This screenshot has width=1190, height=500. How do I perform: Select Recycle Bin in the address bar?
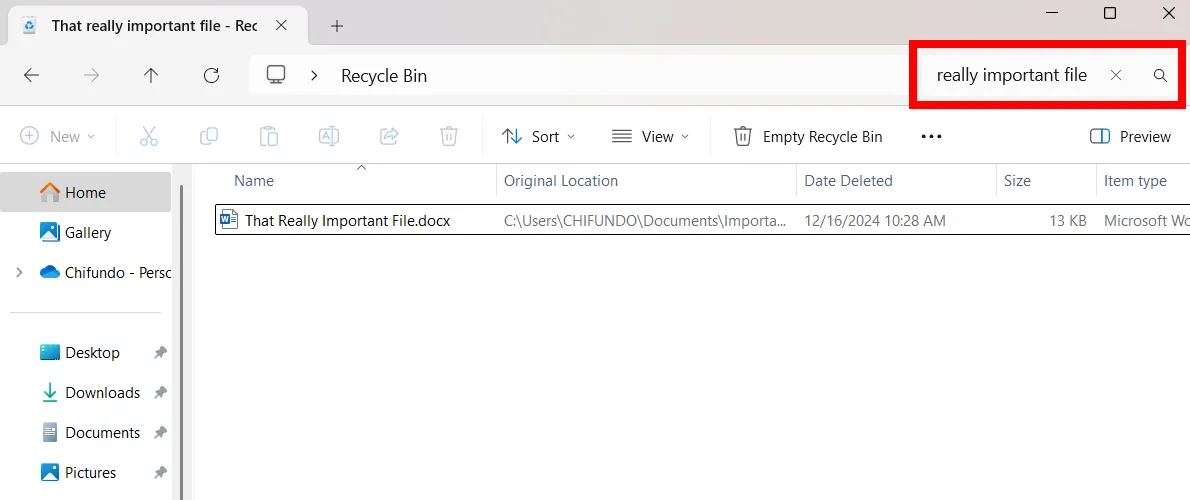(384, 76)
